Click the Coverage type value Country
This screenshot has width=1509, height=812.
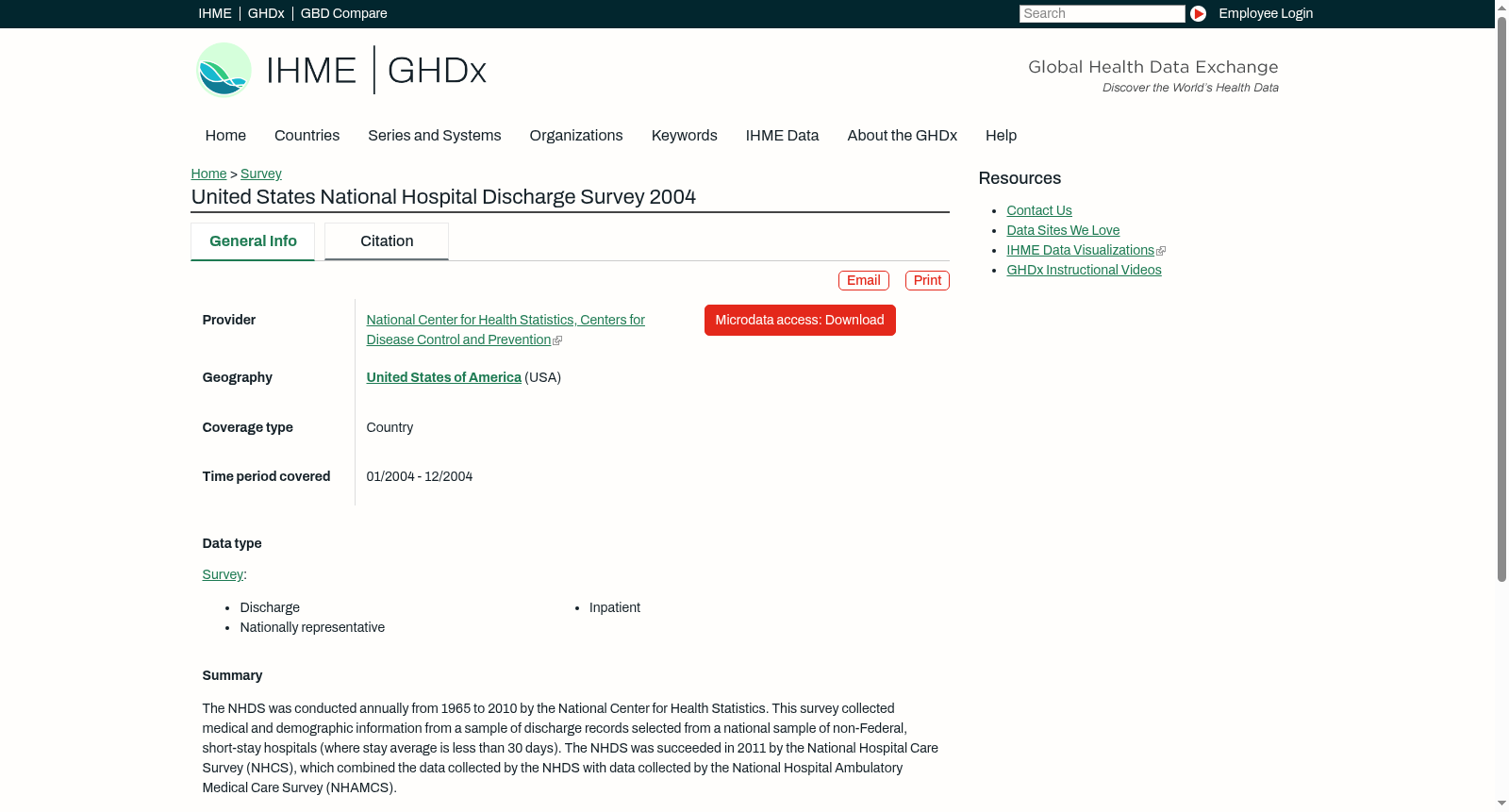pos(390,427)
